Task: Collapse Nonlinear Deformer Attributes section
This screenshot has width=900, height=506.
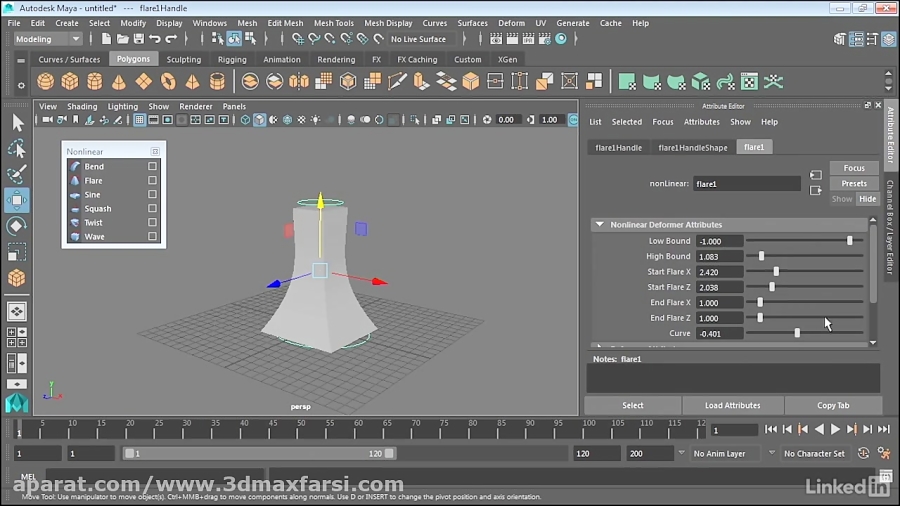Action: tap(600, 224)
